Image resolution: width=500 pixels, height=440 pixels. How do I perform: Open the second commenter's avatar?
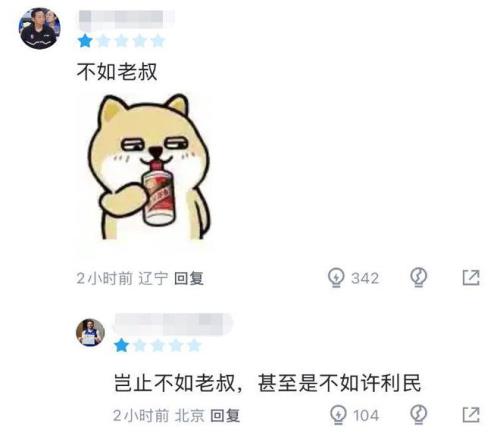pos(90,332)
